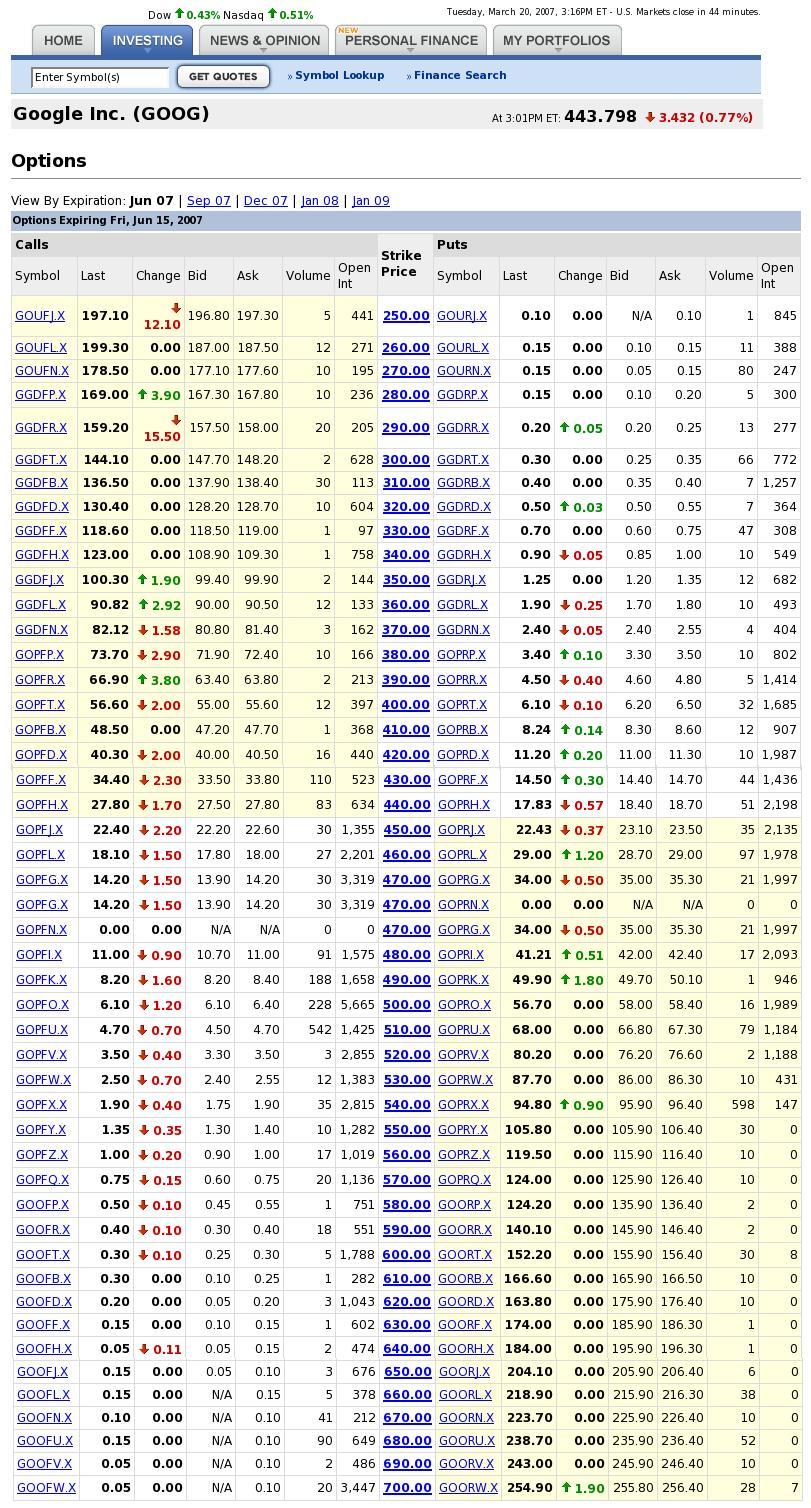This screenshot has width=811, height=1508.
Task: Click the 700.00 strike price link
Action: tap(407, 1488)
